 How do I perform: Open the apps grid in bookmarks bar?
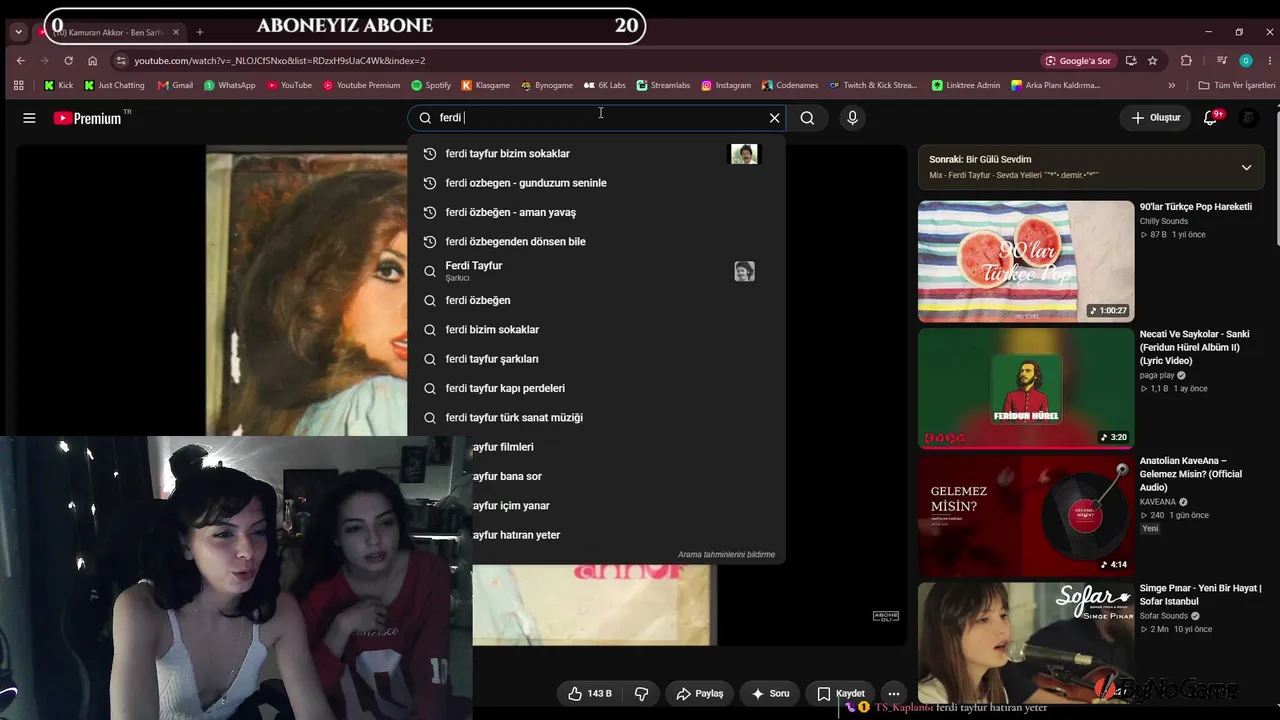18,85
